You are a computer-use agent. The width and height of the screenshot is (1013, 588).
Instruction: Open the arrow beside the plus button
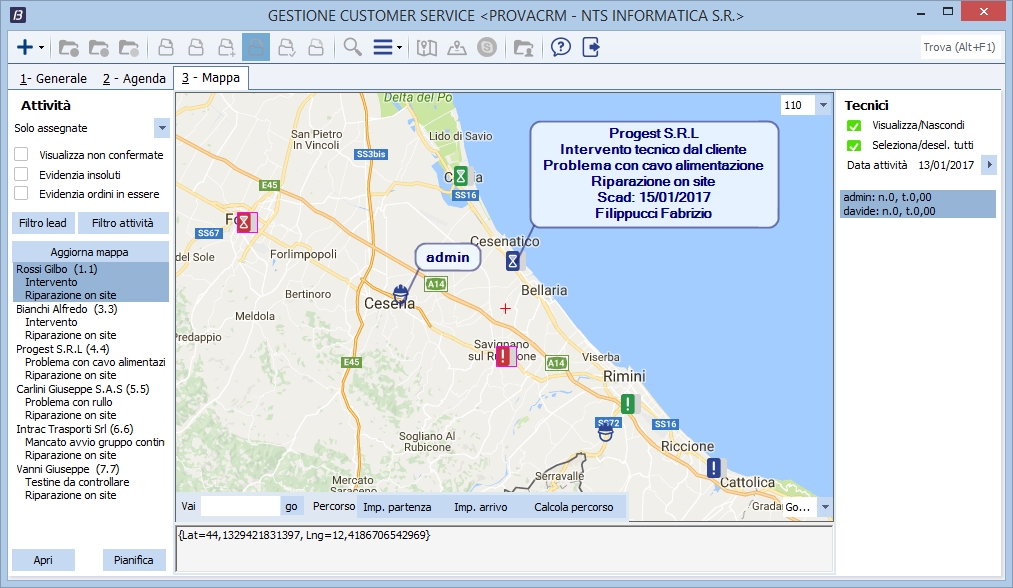pos(41,48)
